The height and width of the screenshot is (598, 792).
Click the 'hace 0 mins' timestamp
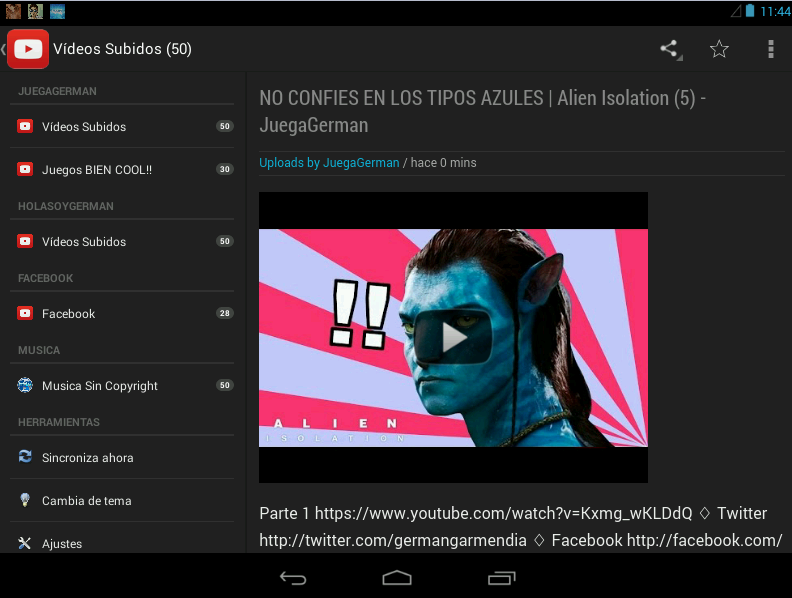click(x=443, y=163)
